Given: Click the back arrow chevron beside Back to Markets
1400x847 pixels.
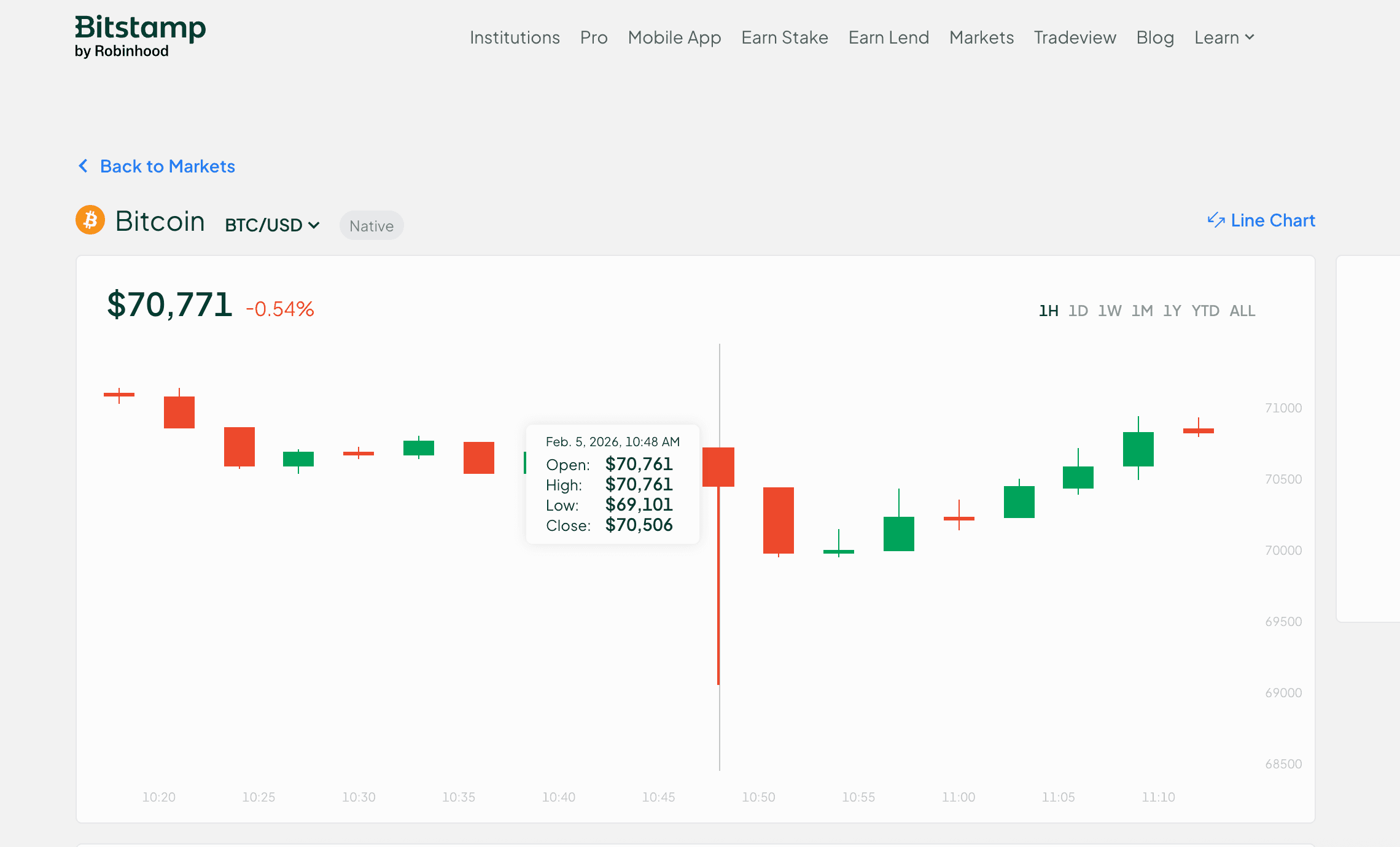Looking at the screenshot, I should click(x=83, y=166).
